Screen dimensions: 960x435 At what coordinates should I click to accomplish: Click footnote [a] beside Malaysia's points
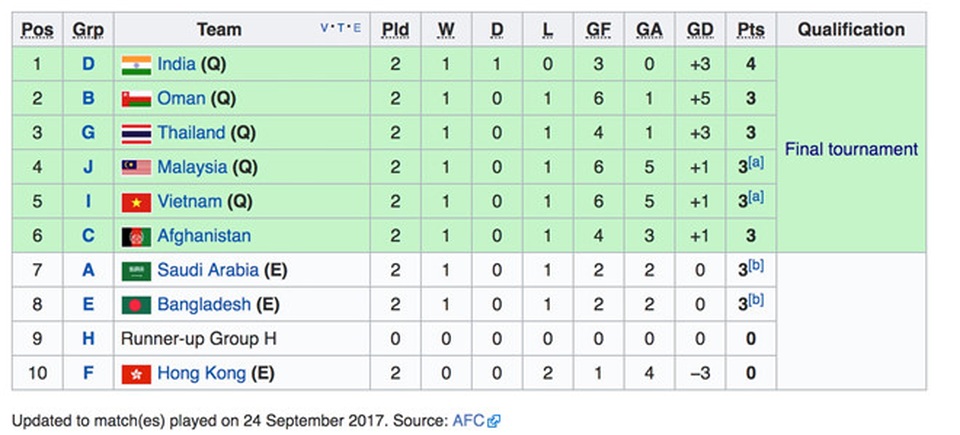[x=757, y=163]
